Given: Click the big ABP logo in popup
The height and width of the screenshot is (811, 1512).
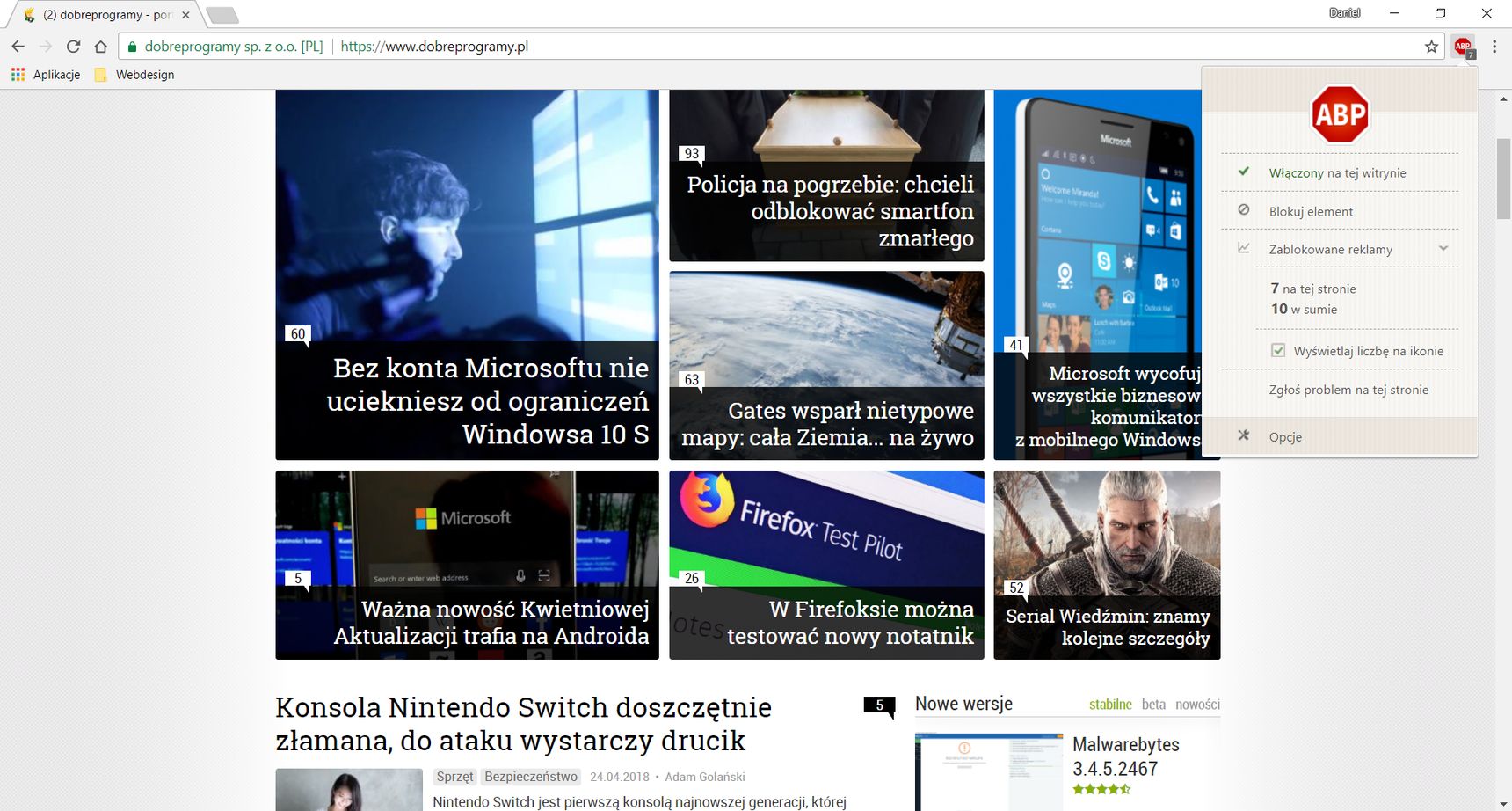Looking at the screenshot, I should [1340, 113].
